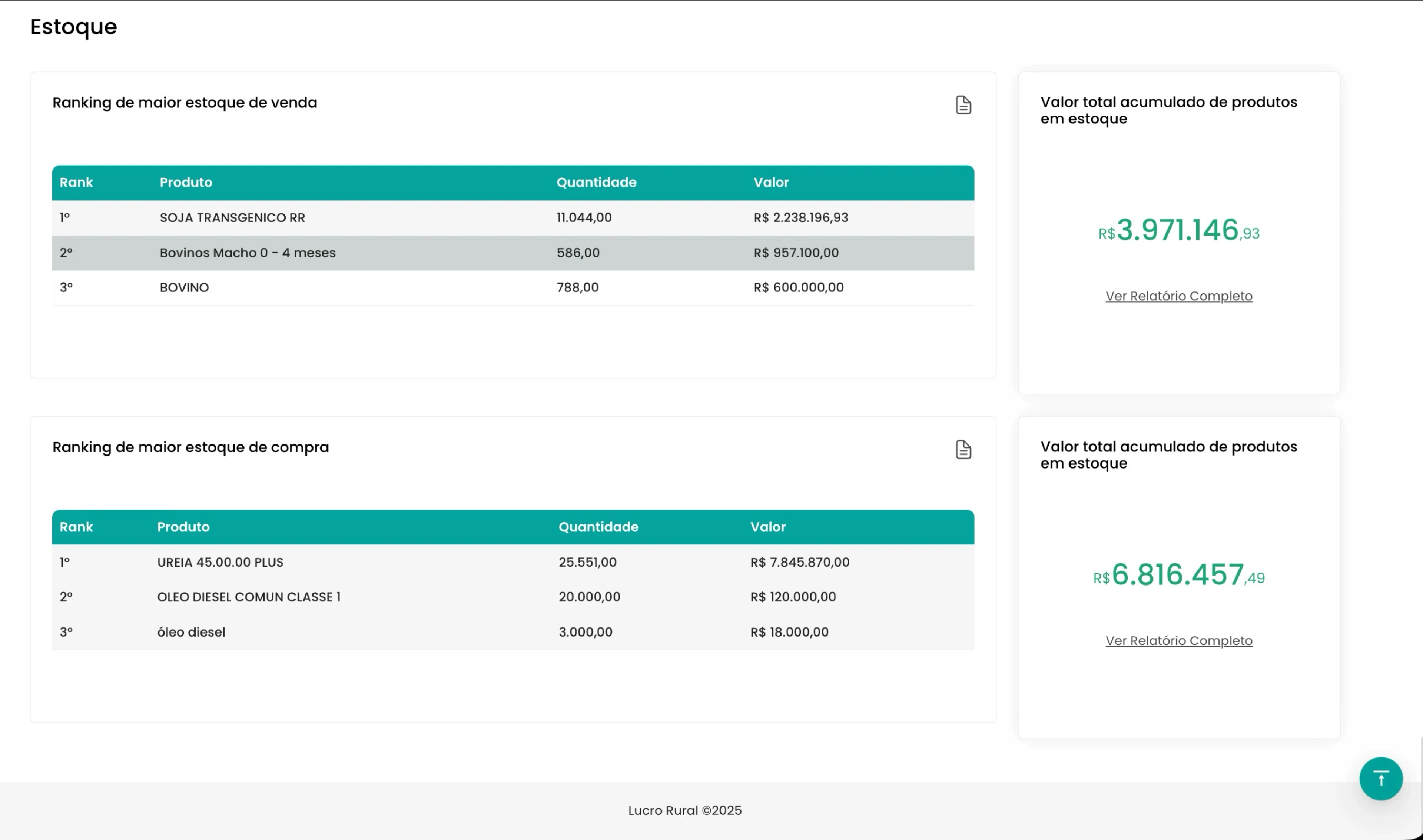
Task: Click the Lucro Rural ©2025 footer text
Action: [x=684, y=811]
